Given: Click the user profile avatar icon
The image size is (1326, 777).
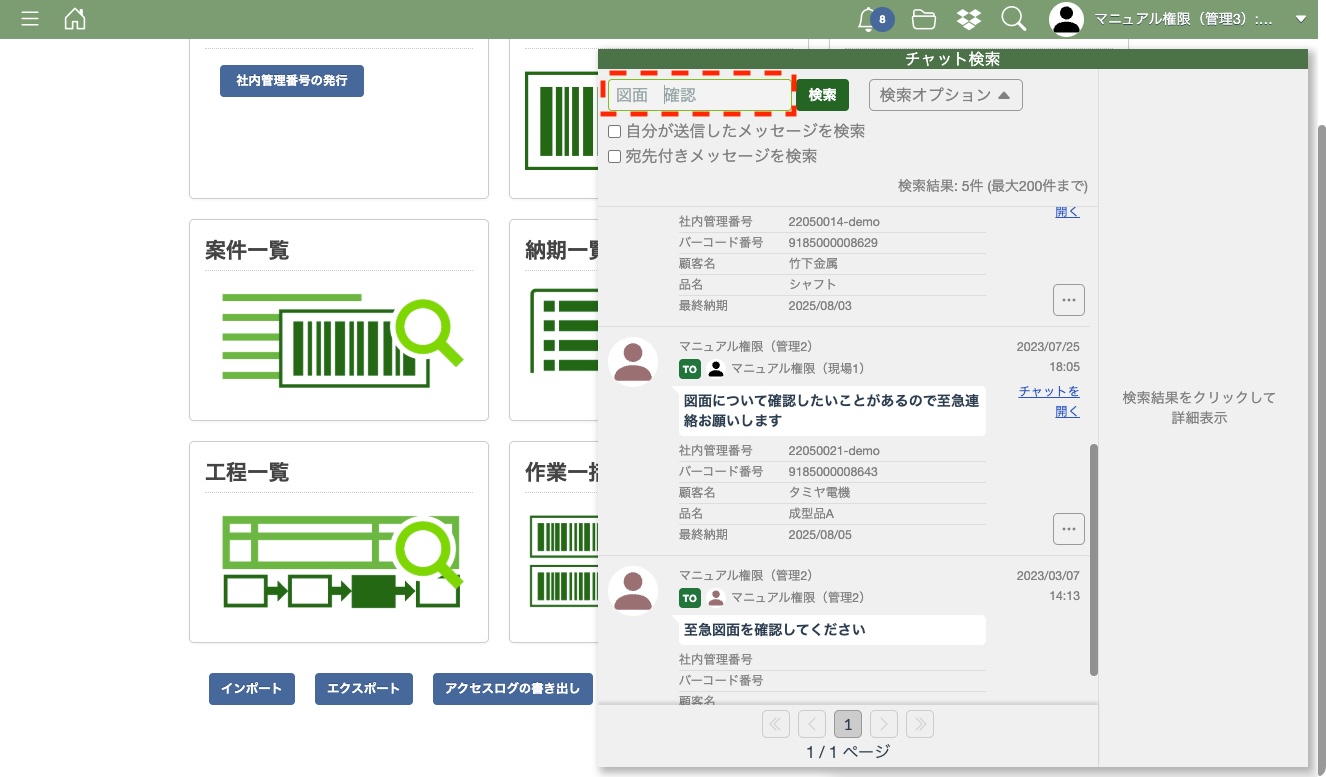Looking at the screenshot, I should click(x=1067, y=19).
